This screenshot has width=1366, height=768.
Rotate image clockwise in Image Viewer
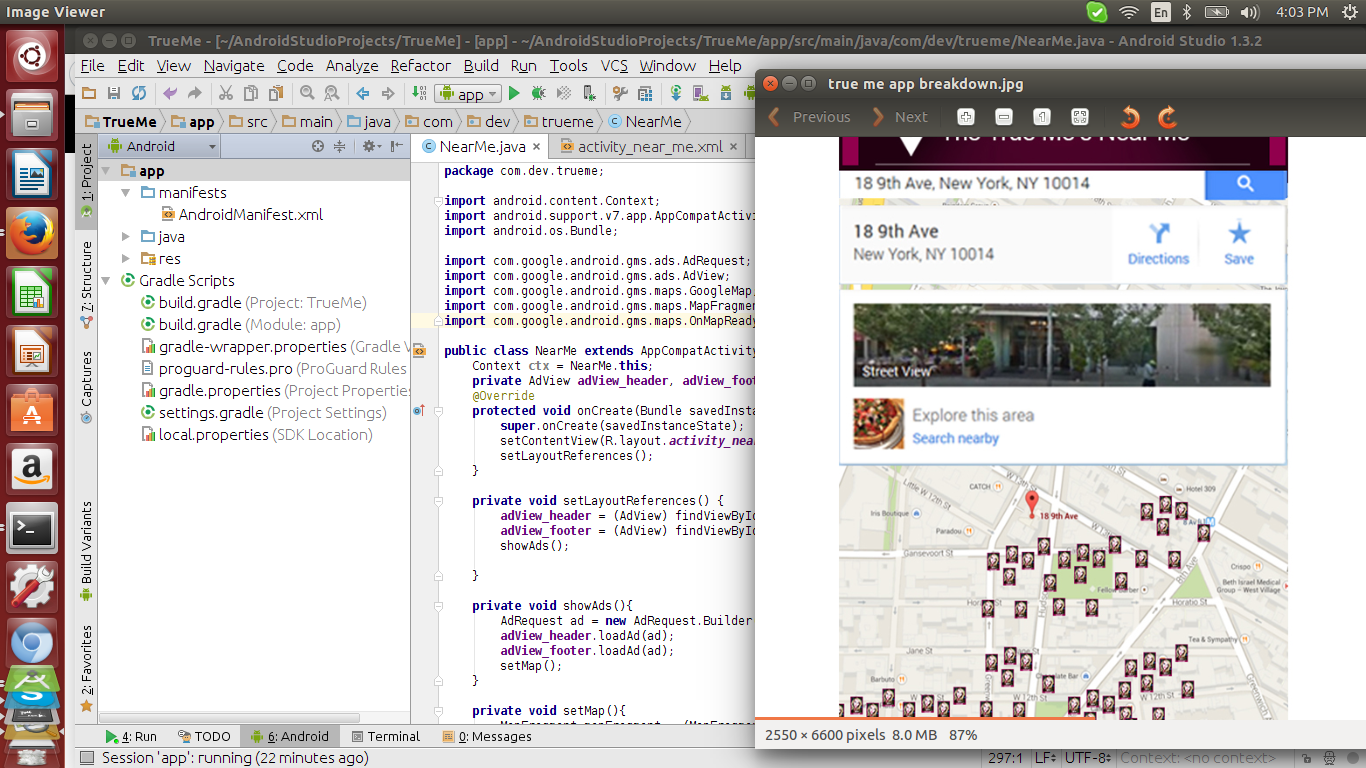tap(1167, 117)
